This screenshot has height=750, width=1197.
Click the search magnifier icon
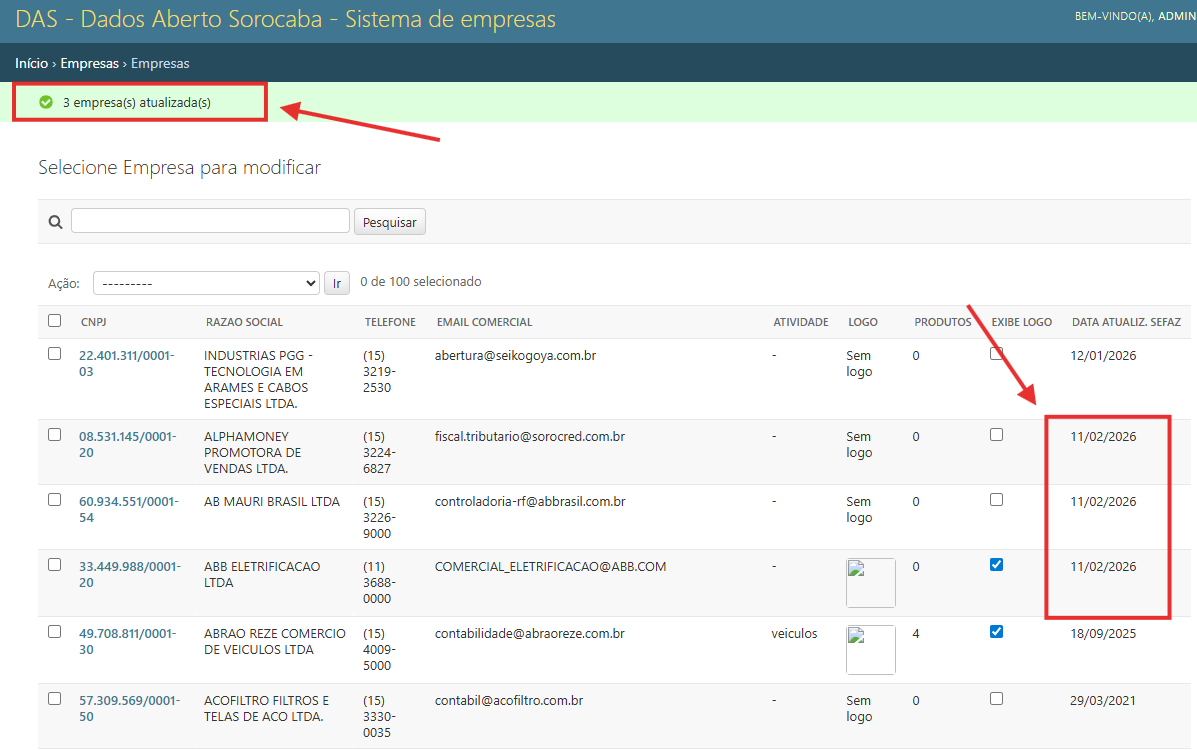(56, 222)
